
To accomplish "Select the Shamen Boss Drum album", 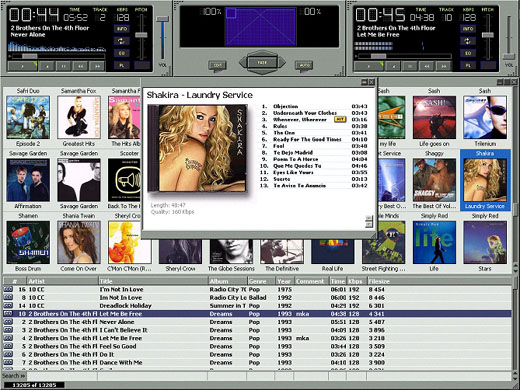I will coord(28,242).
